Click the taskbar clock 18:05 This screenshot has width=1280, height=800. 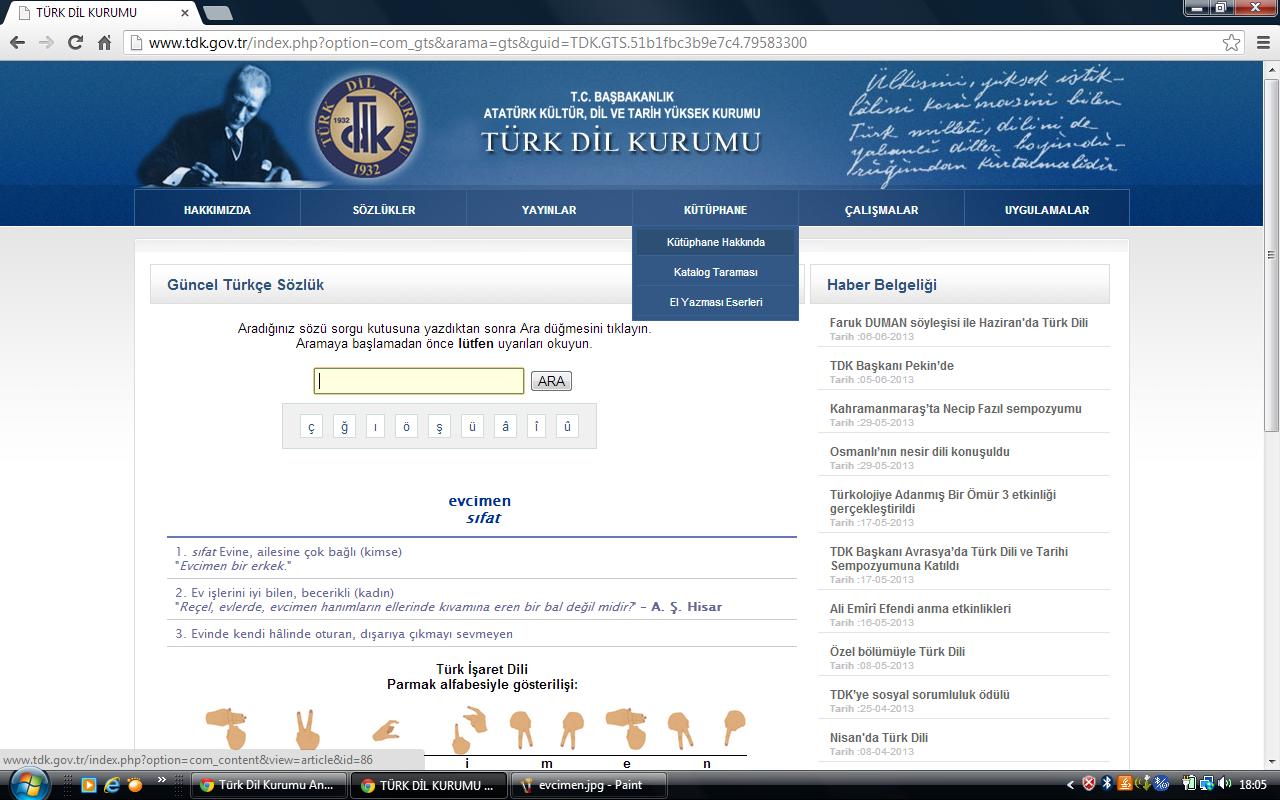click(x=1253, y=785)
